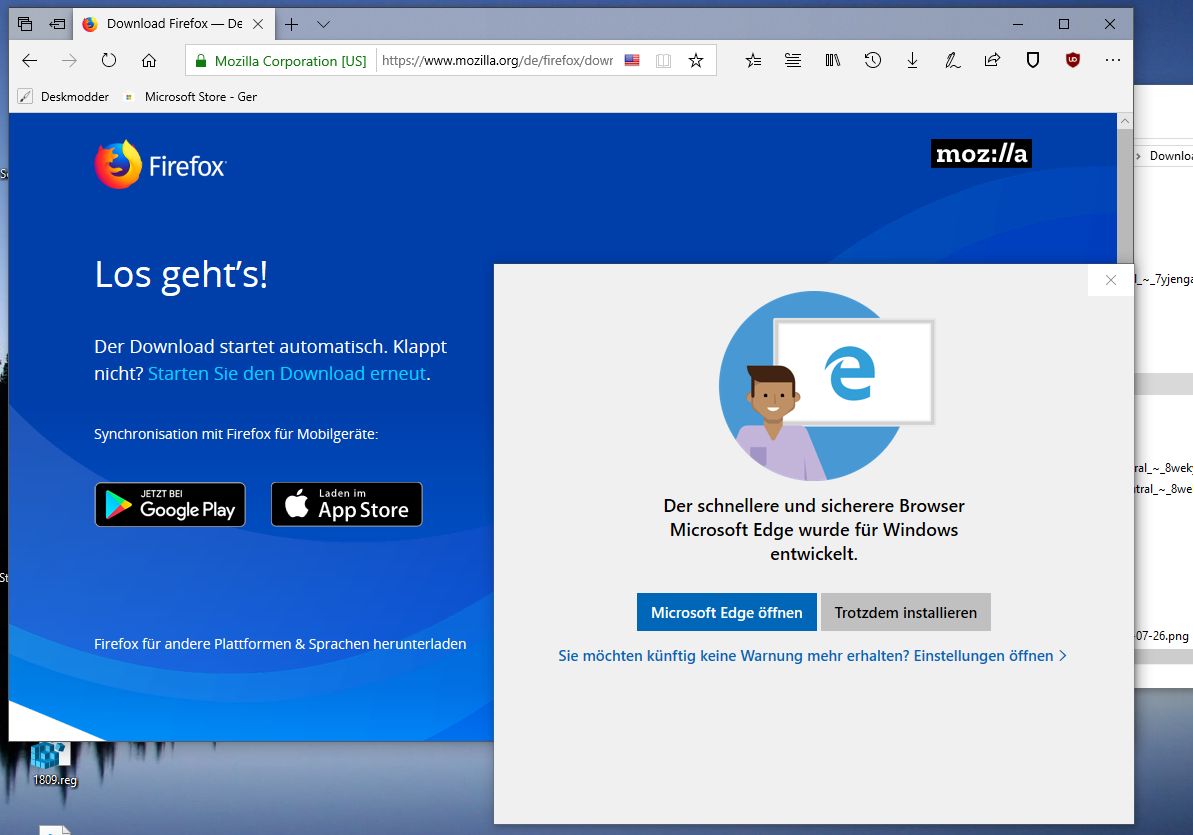This screenshot has width=1193, height=835.
Task: Click the URL address field
Action: pos(497,61)
